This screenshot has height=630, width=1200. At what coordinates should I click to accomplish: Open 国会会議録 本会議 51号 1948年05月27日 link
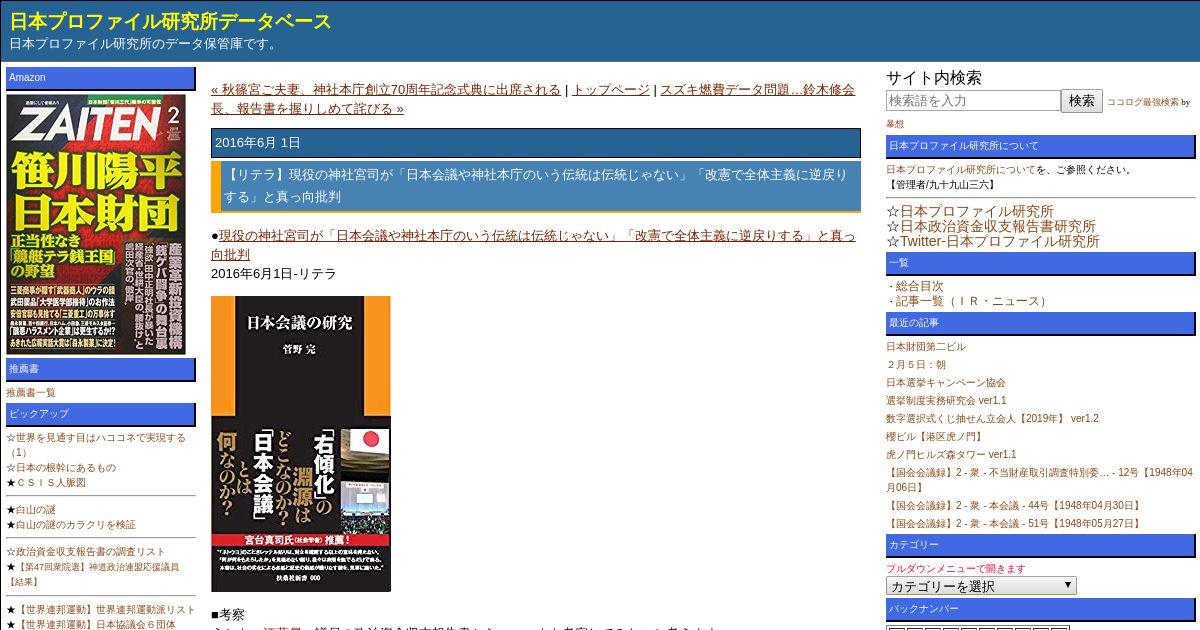point(1013,524)
